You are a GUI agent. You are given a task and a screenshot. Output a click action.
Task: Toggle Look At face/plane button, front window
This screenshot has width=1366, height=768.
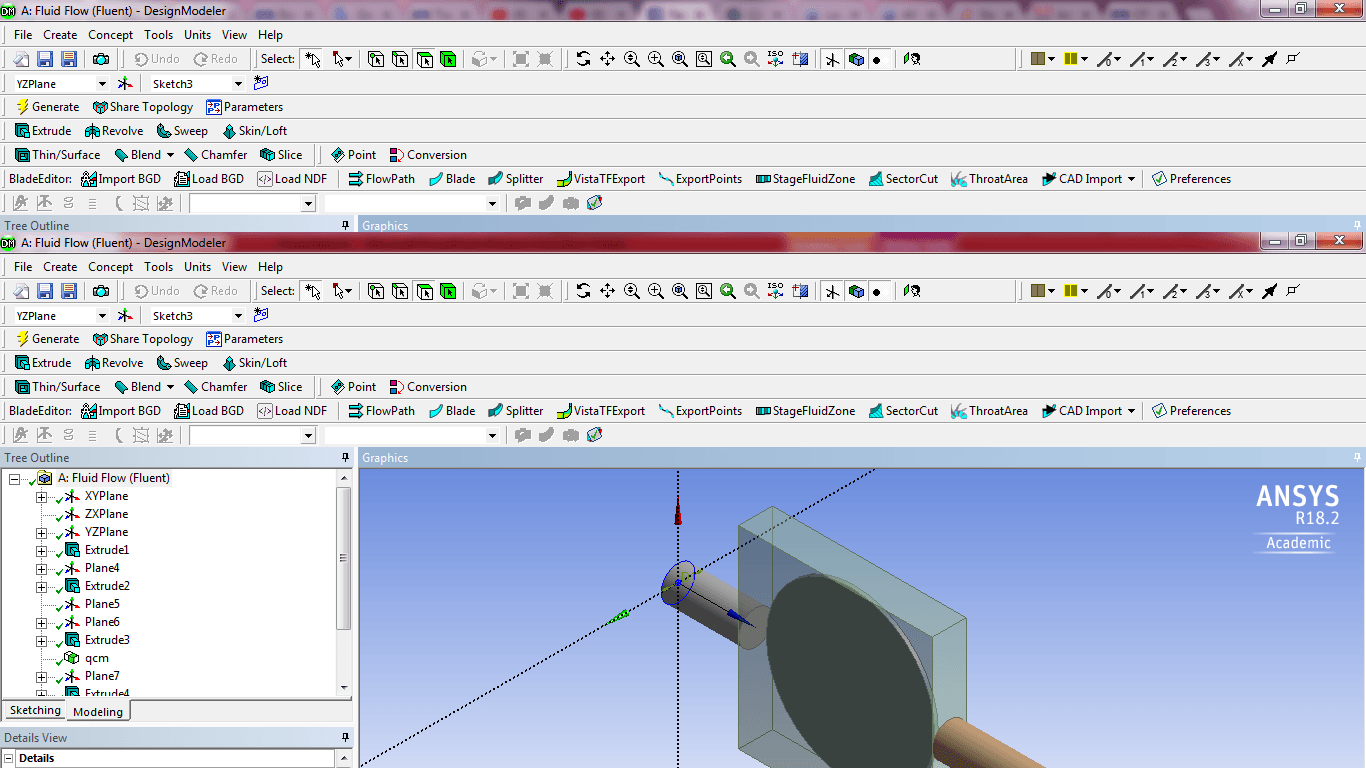pos(911,291)
